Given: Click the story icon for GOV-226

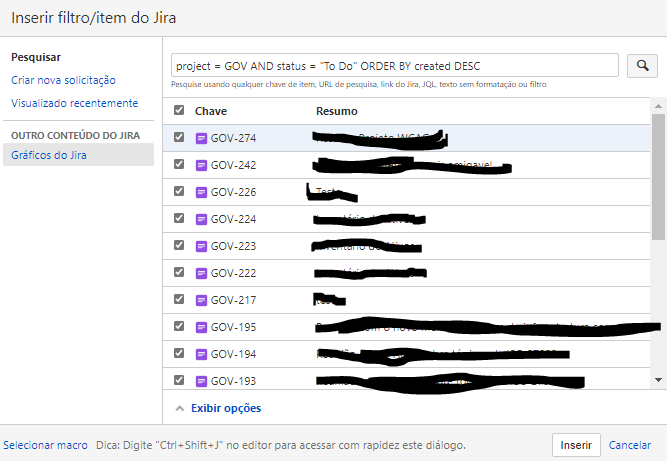Looking at the screenshot, I should tap(201, 192).
